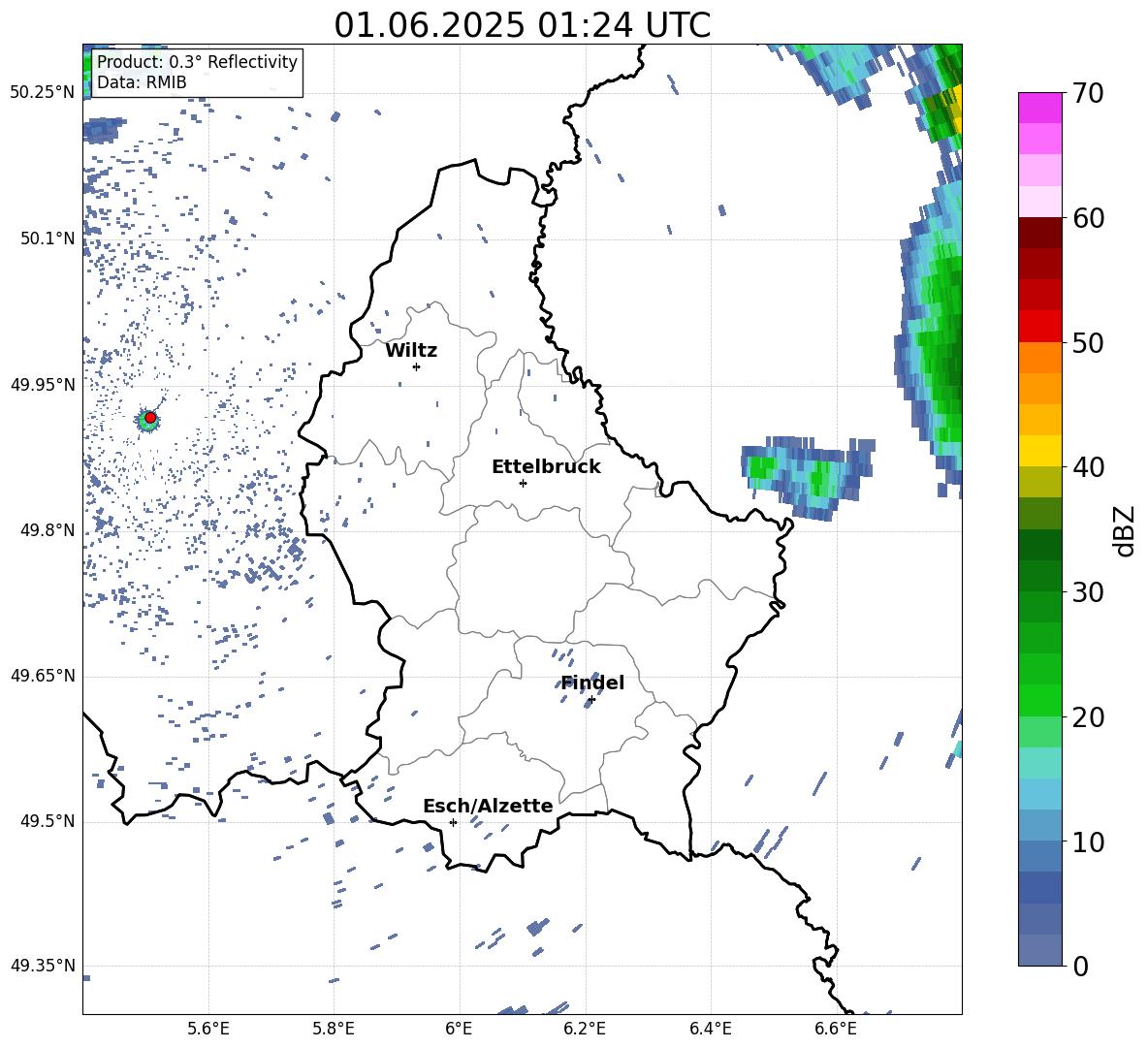Click the 'Product: 0.3° Reflectivity' legend text

click(x=198, y=61)
